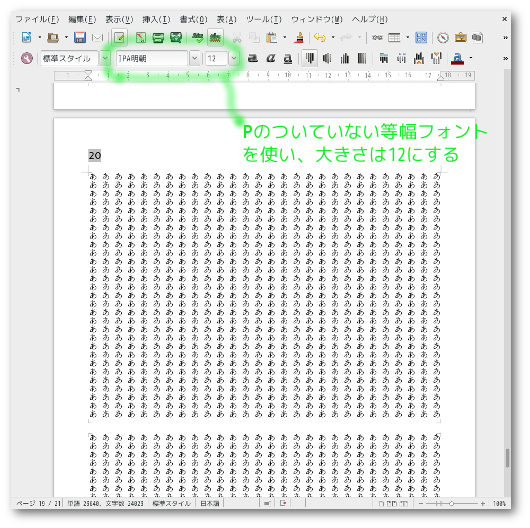
Task: Click the 日本語 language status bar field
Action: click(210, 504)
